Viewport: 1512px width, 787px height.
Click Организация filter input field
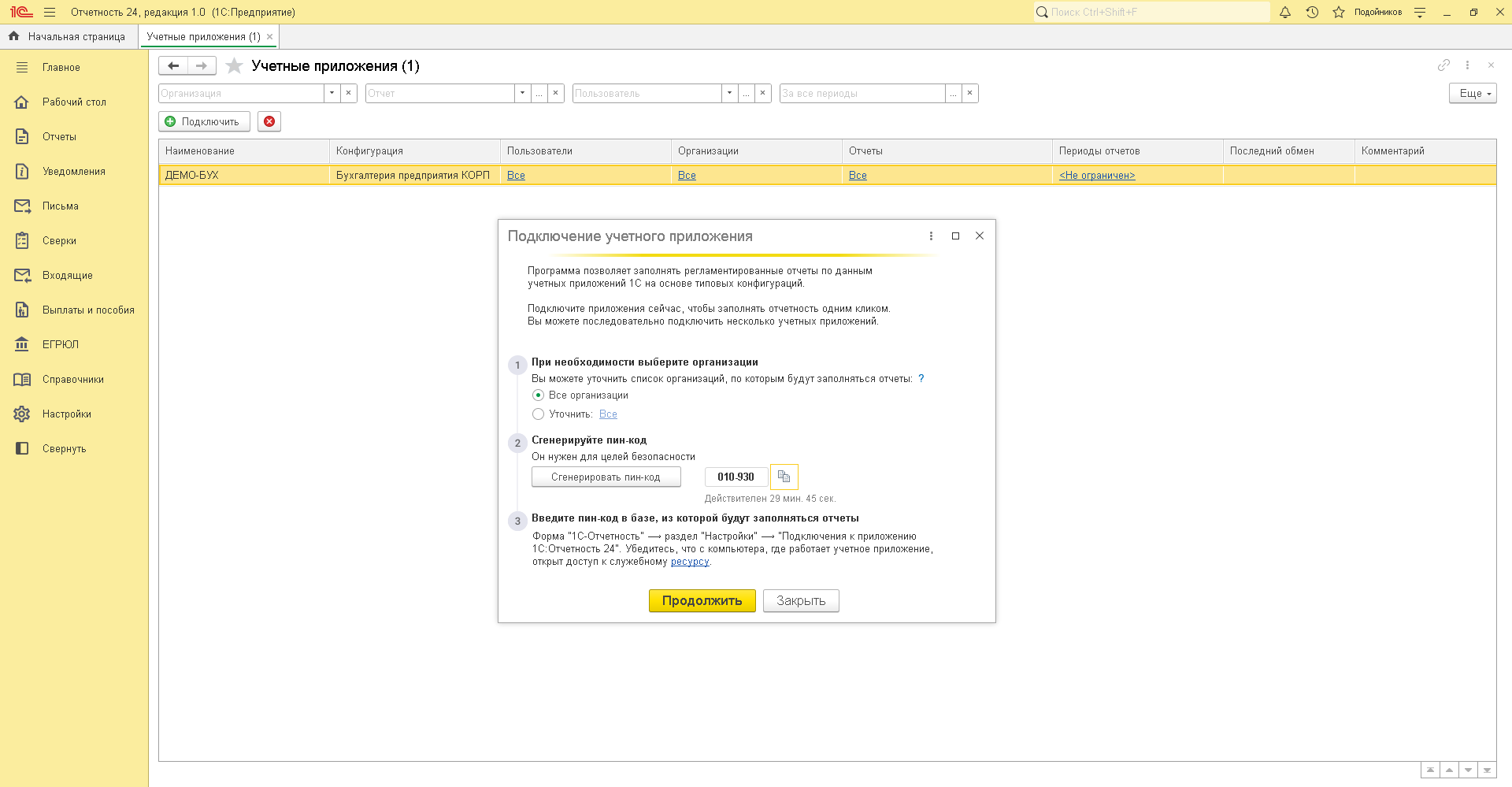click(x=241, y=93)
